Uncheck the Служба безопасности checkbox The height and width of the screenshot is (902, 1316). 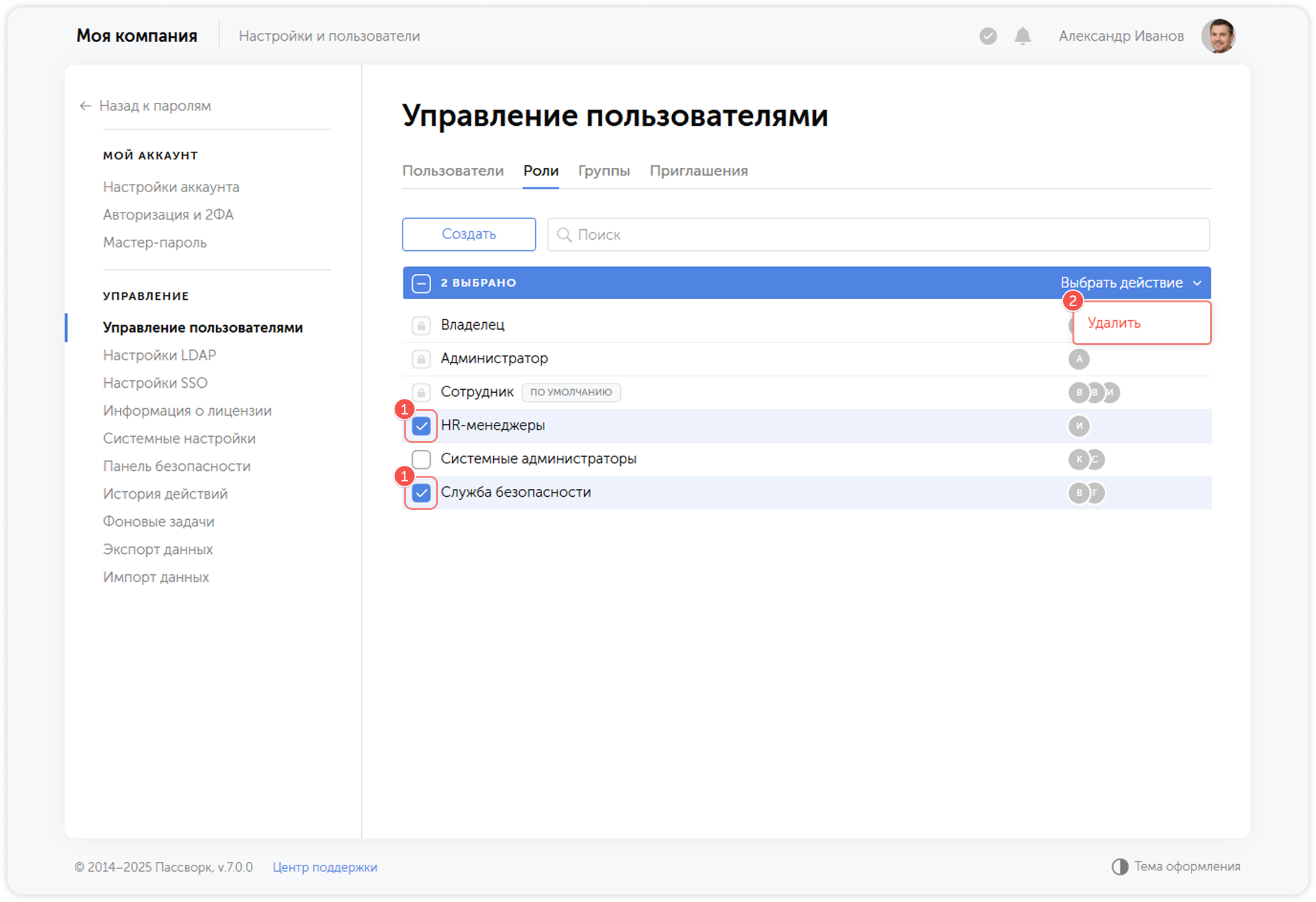pos(421,493)
